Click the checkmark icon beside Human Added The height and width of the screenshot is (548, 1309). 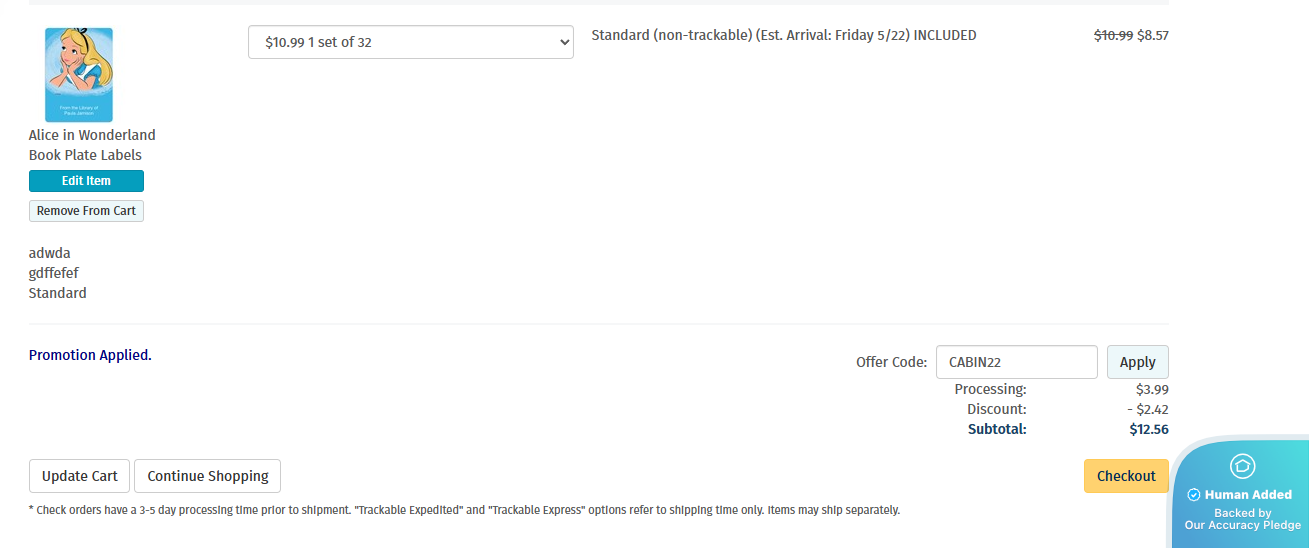click(x=1193, y=495)
